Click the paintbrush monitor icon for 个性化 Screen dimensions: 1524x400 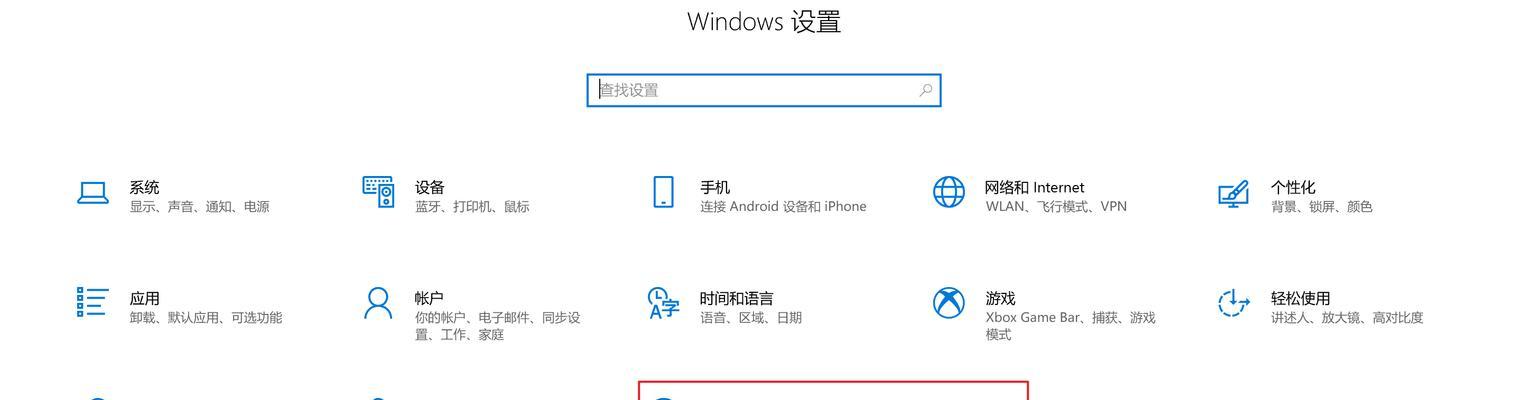pos(1234,193)
